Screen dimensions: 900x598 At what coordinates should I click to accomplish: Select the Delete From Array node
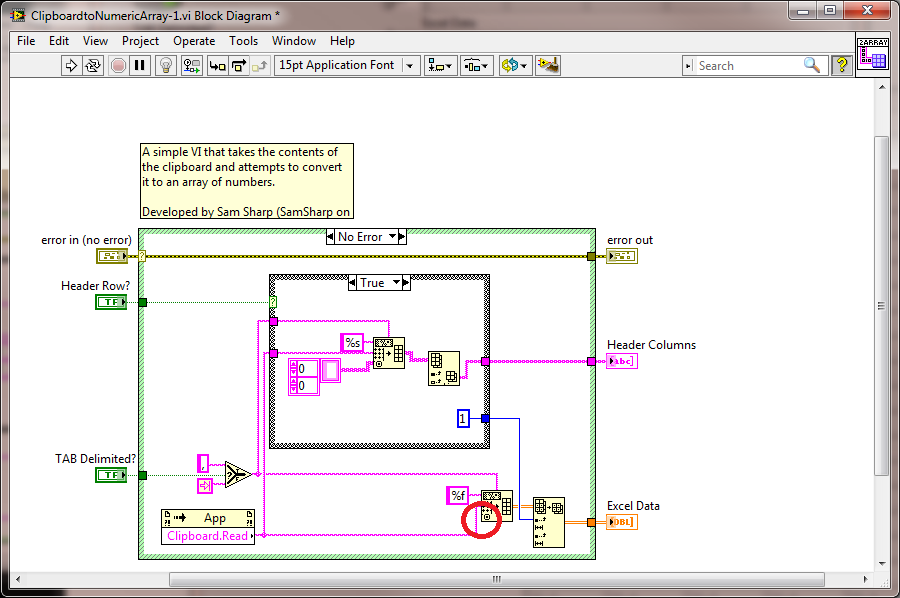549,522
